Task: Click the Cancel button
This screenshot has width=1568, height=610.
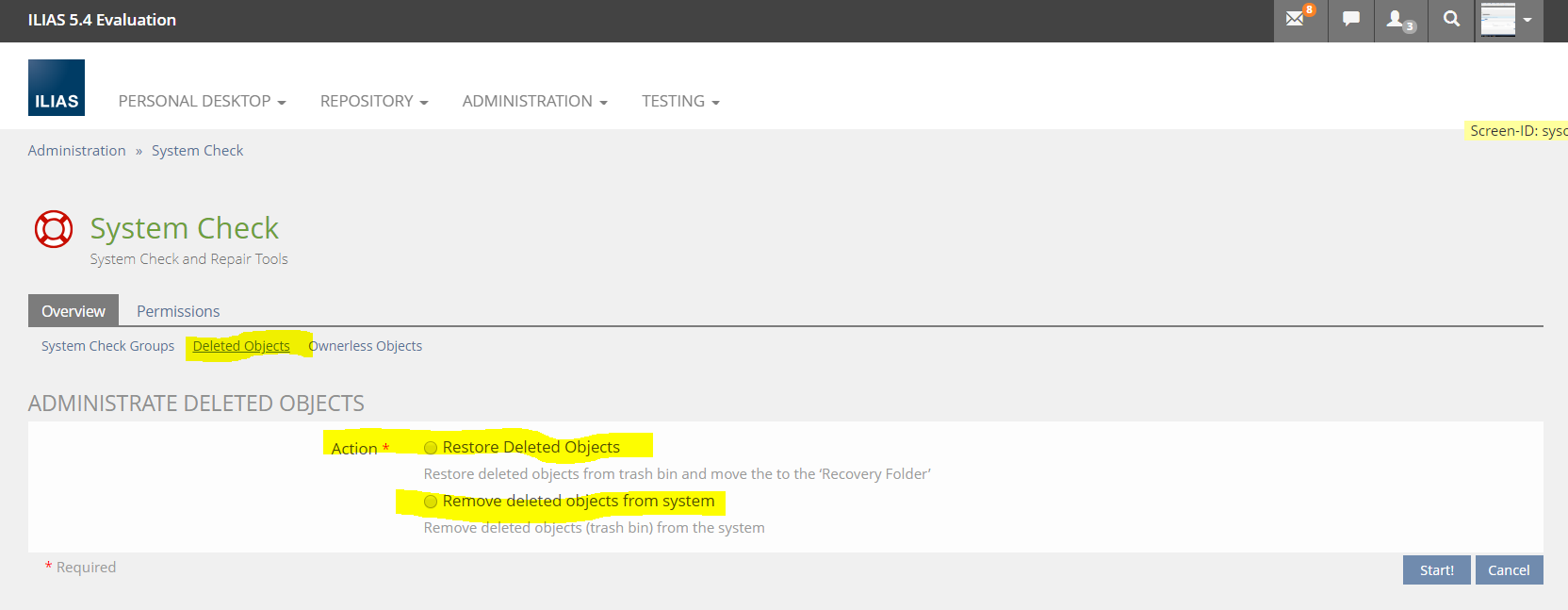Action: [1509, 570]
